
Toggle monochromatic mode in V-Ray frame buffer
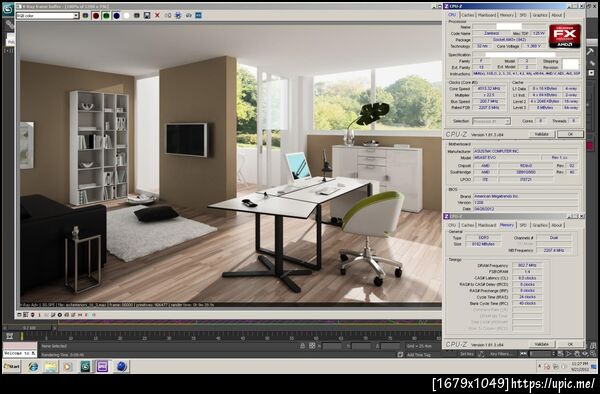coord(137,15)
